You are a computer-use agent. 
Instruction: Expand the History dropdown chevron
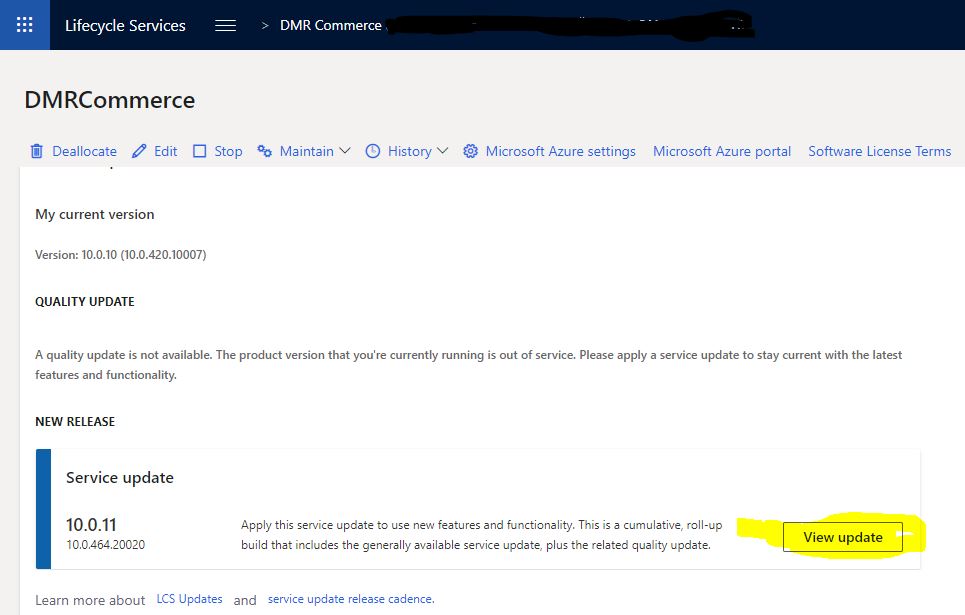[x=442, y=151]
